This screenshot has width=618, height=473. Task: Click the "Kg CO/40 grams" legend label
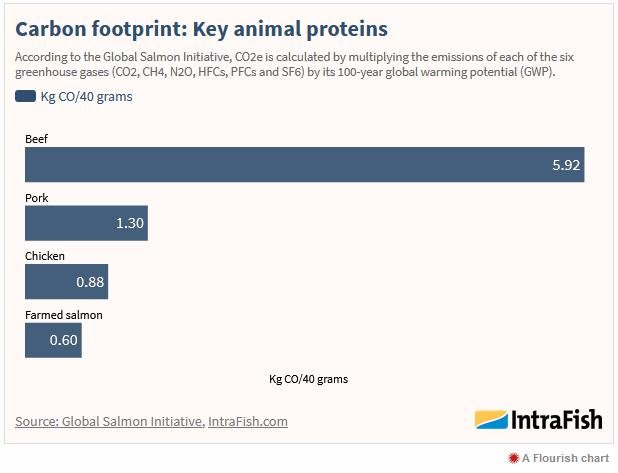point(86,97)
